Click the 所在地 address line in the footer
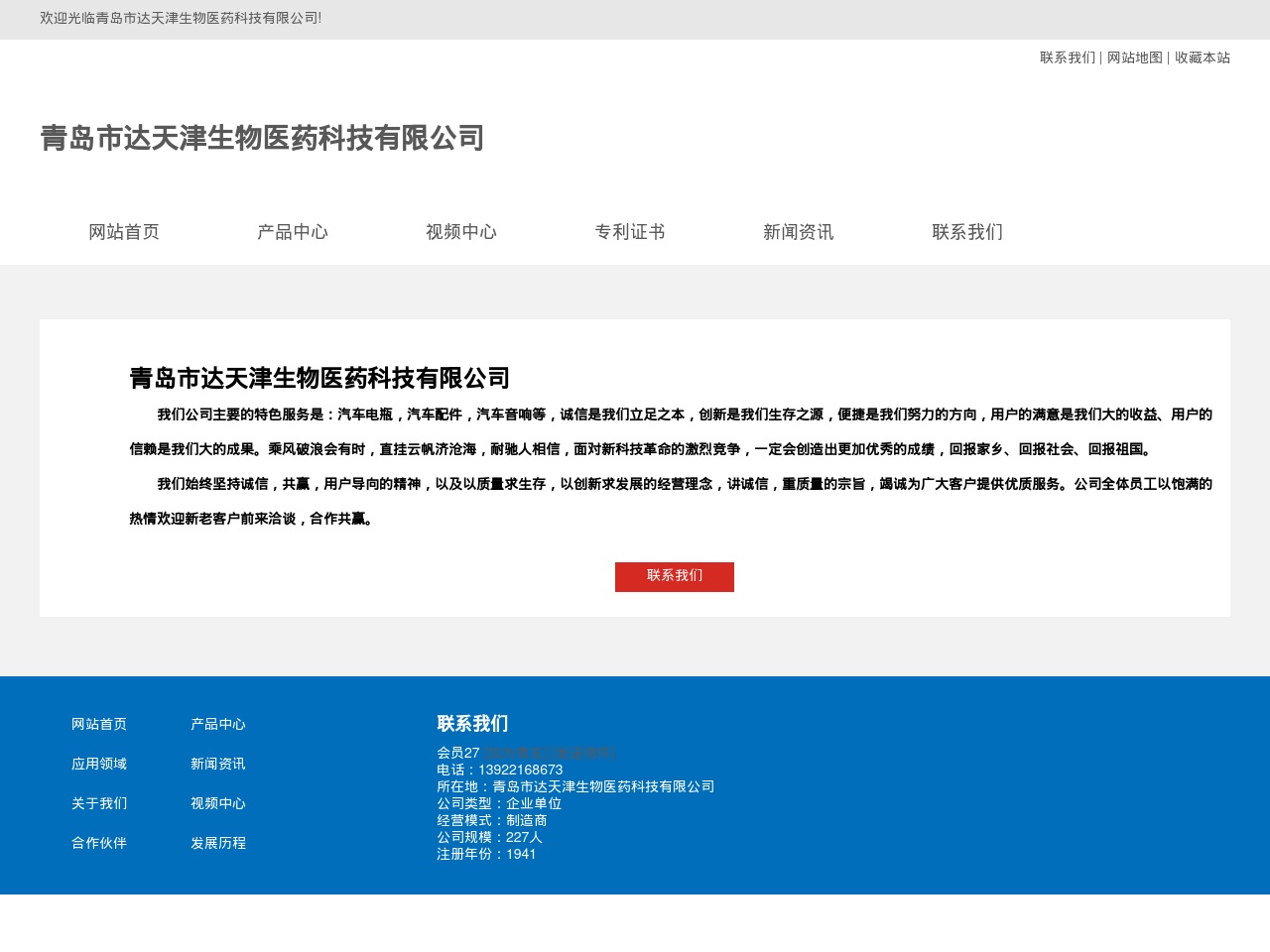The image size is (1270, 952). (575, 786)
